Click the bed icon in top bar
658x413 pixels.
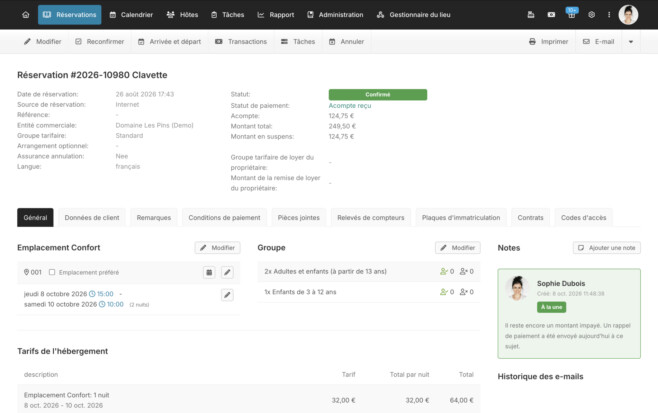click(531, 15)
